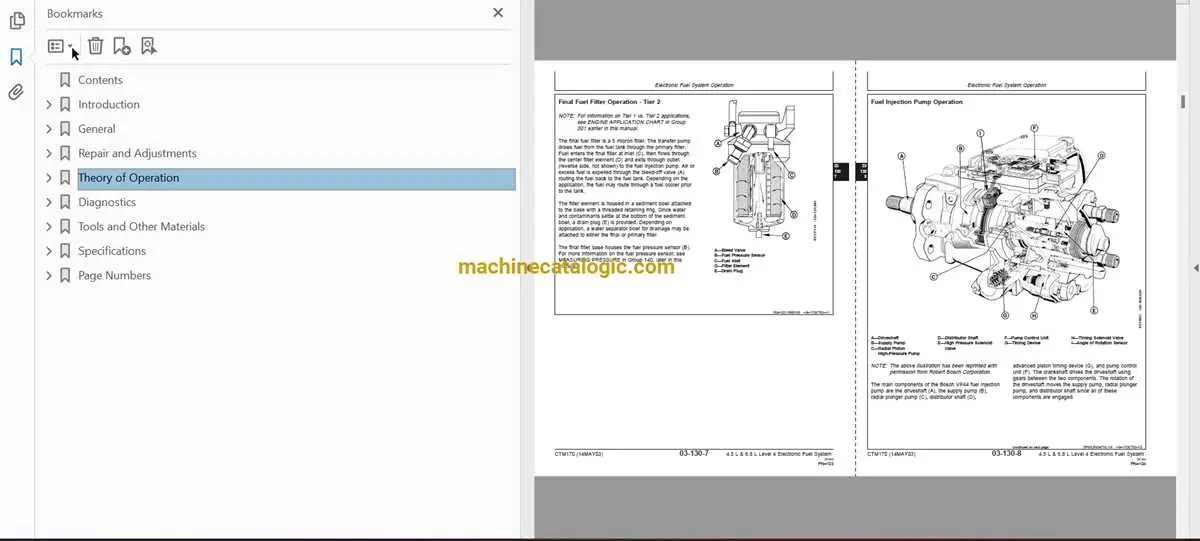Expand the General bookmark
This screenshot has height=541, width=1200.
[49, 129]
